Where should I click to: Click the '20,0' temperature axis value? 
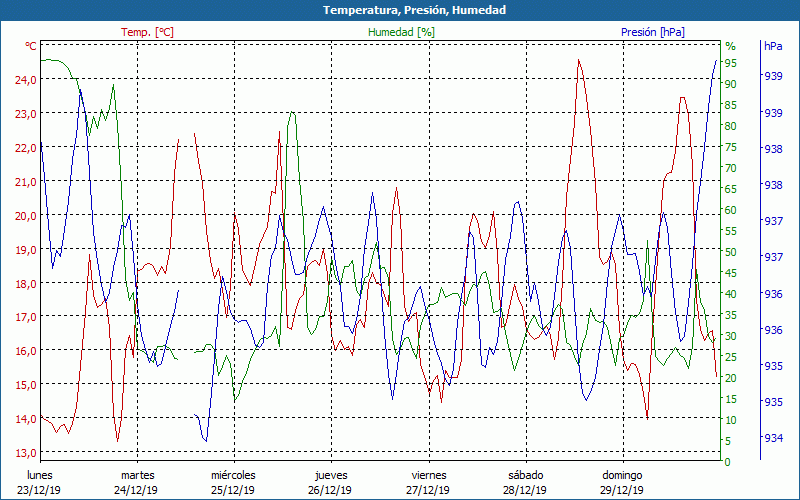coord(26,215)
